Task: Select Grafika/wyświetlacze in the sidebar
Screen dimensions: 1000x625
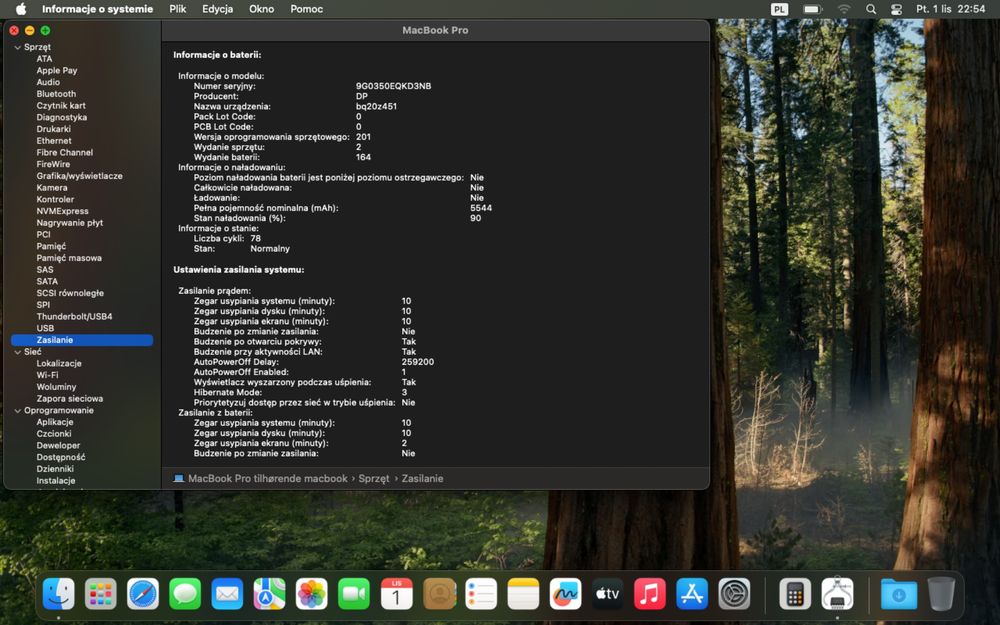Action: (79, 176)
